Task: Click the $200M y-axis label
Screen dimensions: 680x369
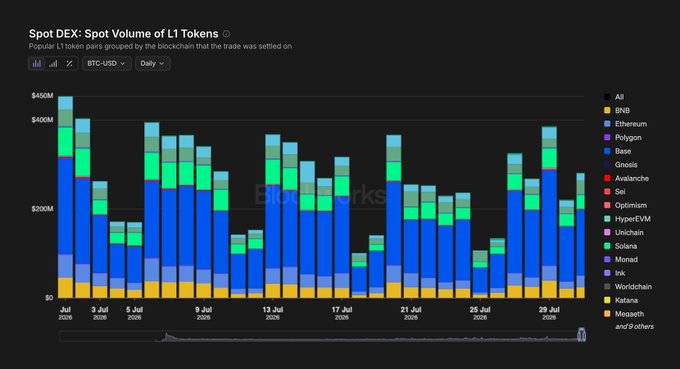Action: point(42,209)
